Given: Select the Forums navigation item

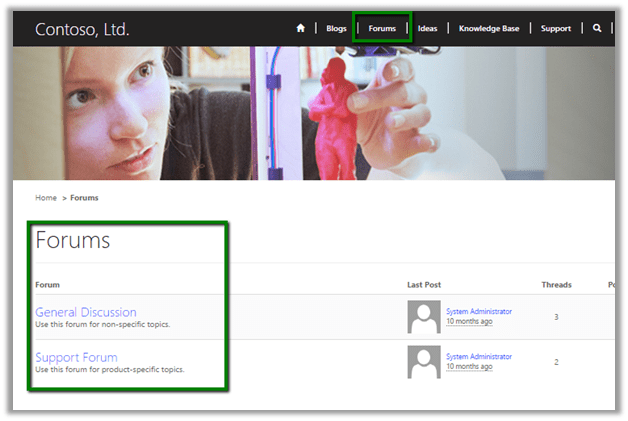Looking at the screenshot, I should [x=382, y=28].
